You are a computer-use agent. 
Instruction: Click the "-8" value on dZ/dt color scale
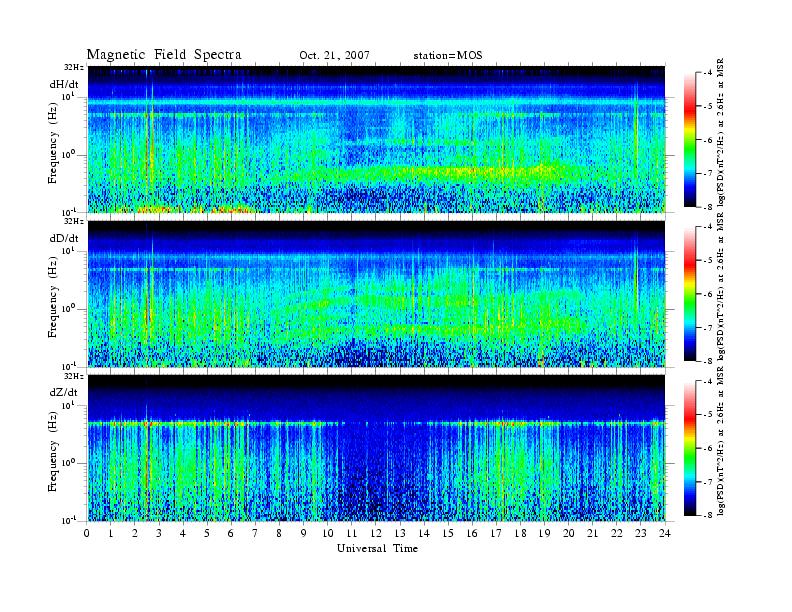point(708,515)
